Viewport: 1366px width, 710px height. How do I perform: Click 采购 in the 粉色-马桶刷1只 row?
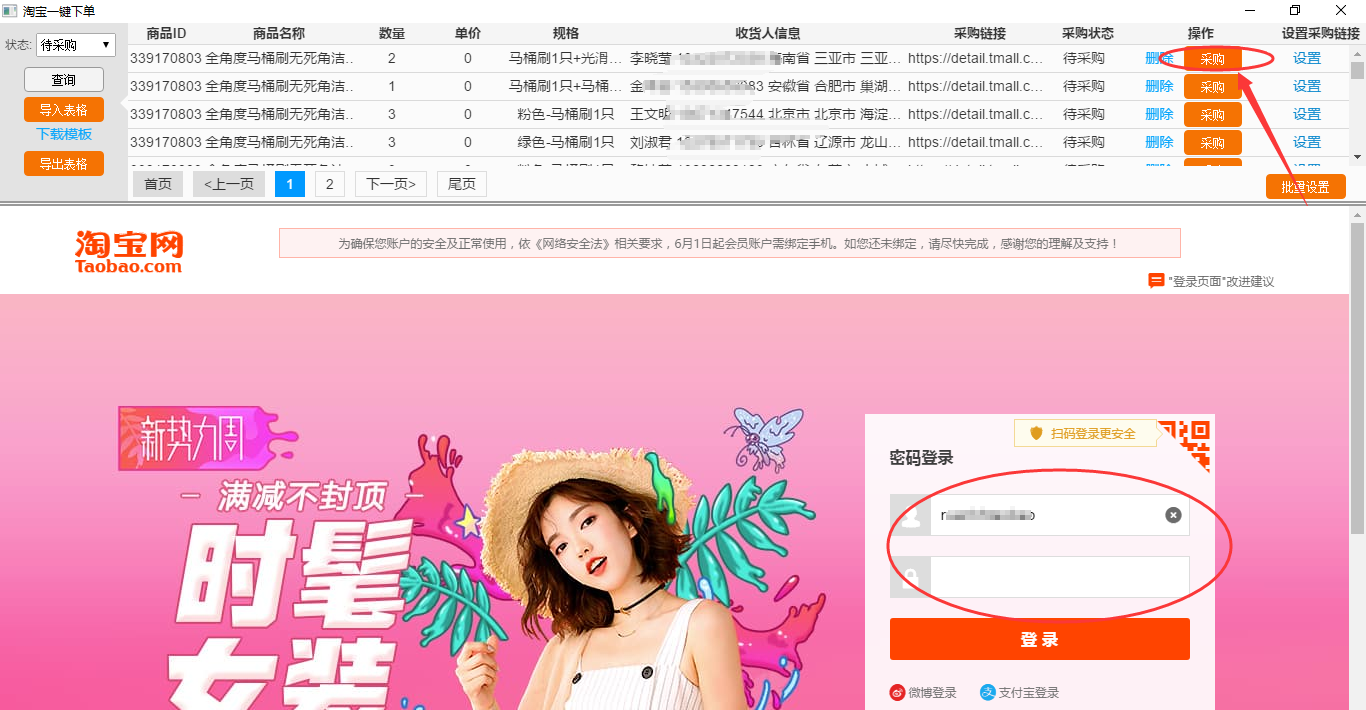1213,115
